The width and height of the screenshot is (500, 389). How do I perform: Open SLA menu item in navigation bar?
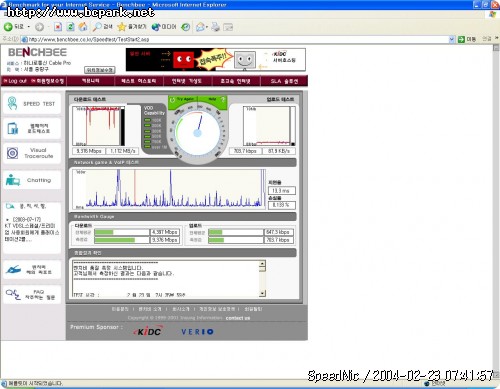tap(284, 81)
